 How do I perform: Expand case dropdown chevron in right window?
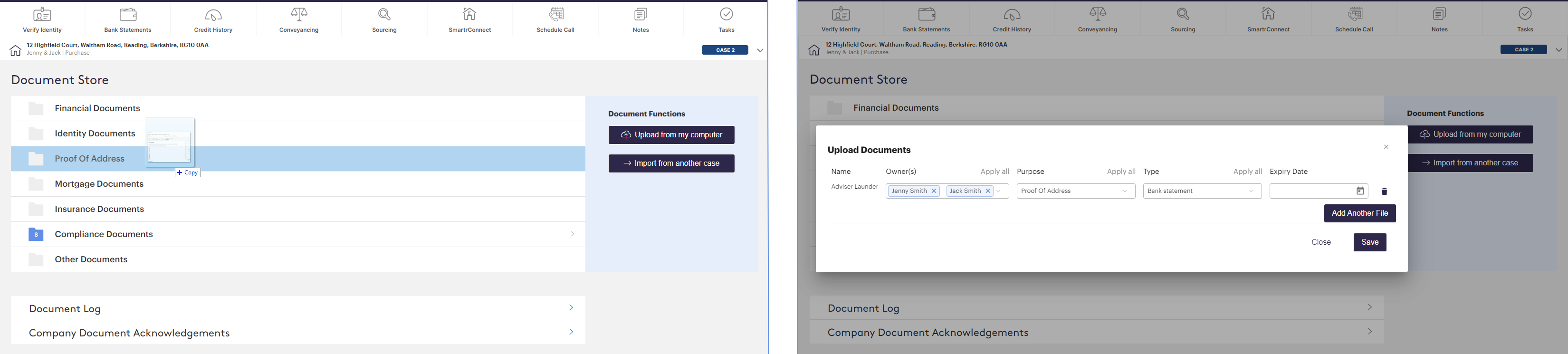1558,50
